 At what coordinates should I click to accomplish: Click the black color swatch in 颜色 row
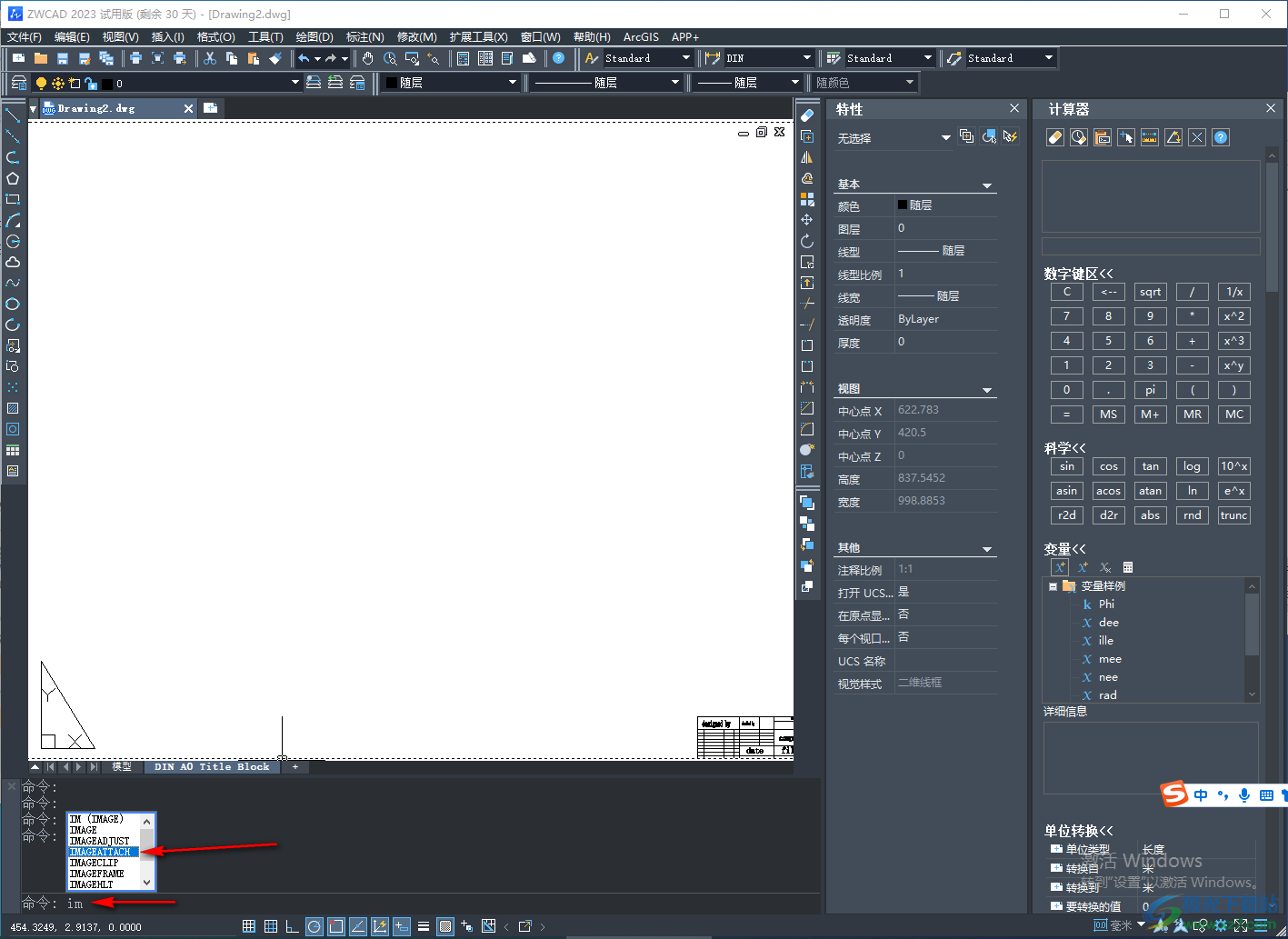(x=903, y=205)
